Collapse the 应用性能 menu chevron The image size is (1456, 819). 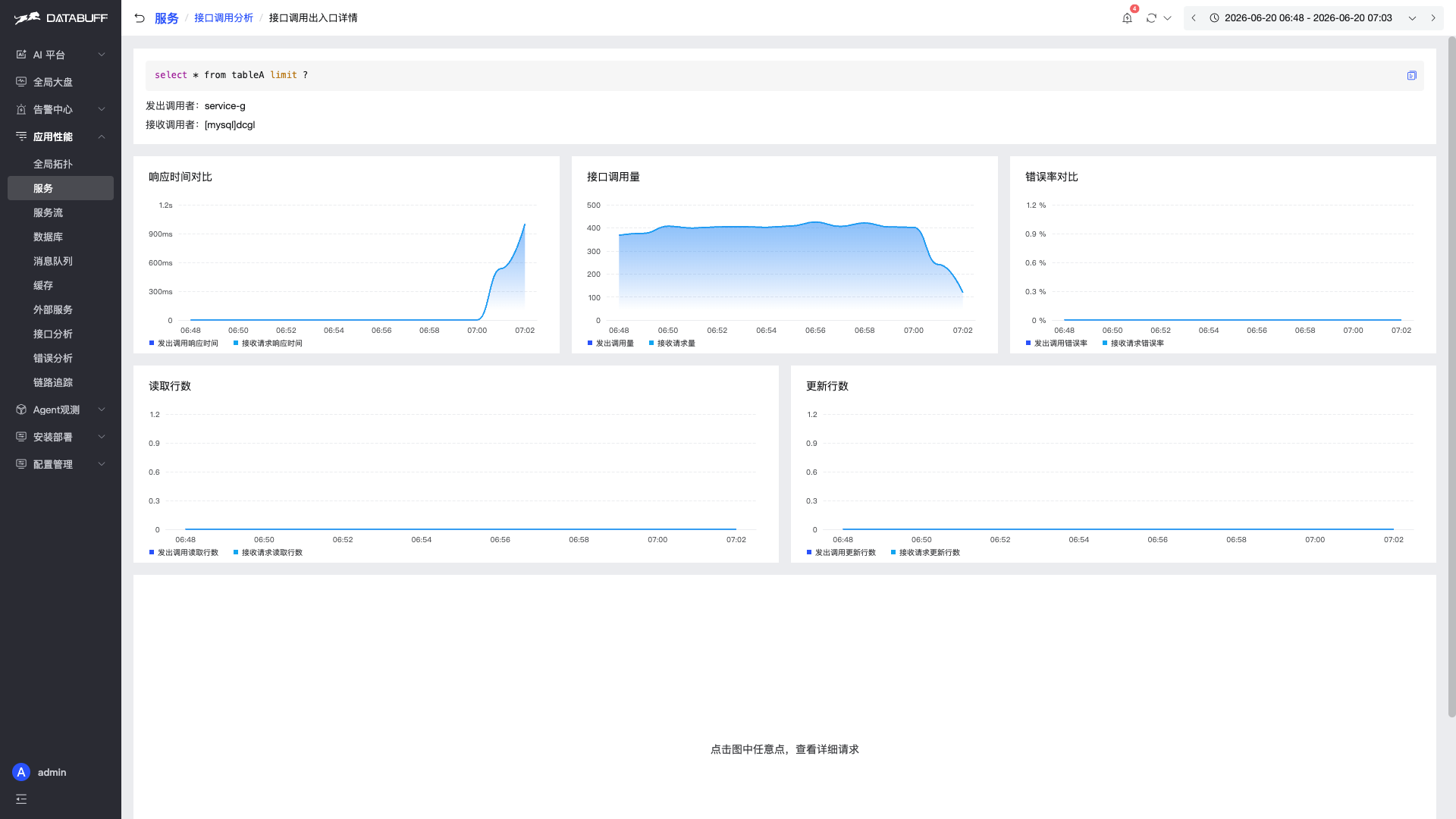[x=102, y=136]
